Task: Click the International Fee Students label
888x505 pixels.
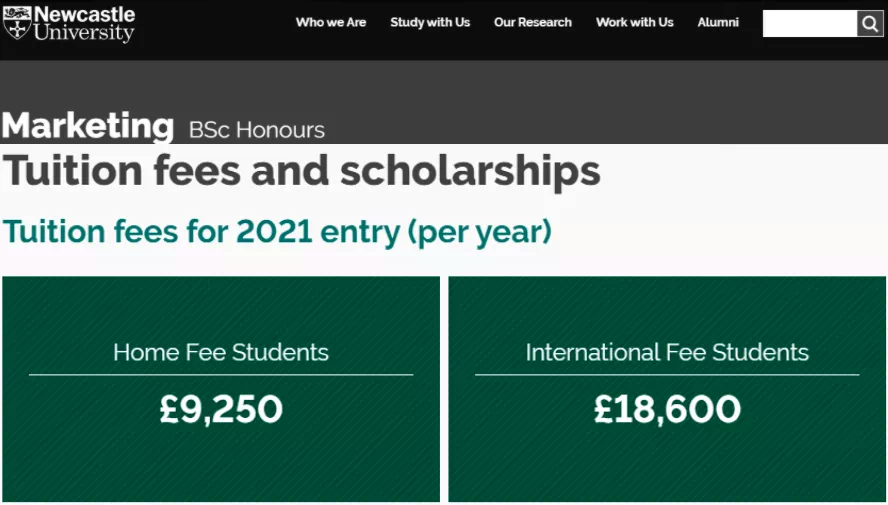Action: tap(667, 352)
